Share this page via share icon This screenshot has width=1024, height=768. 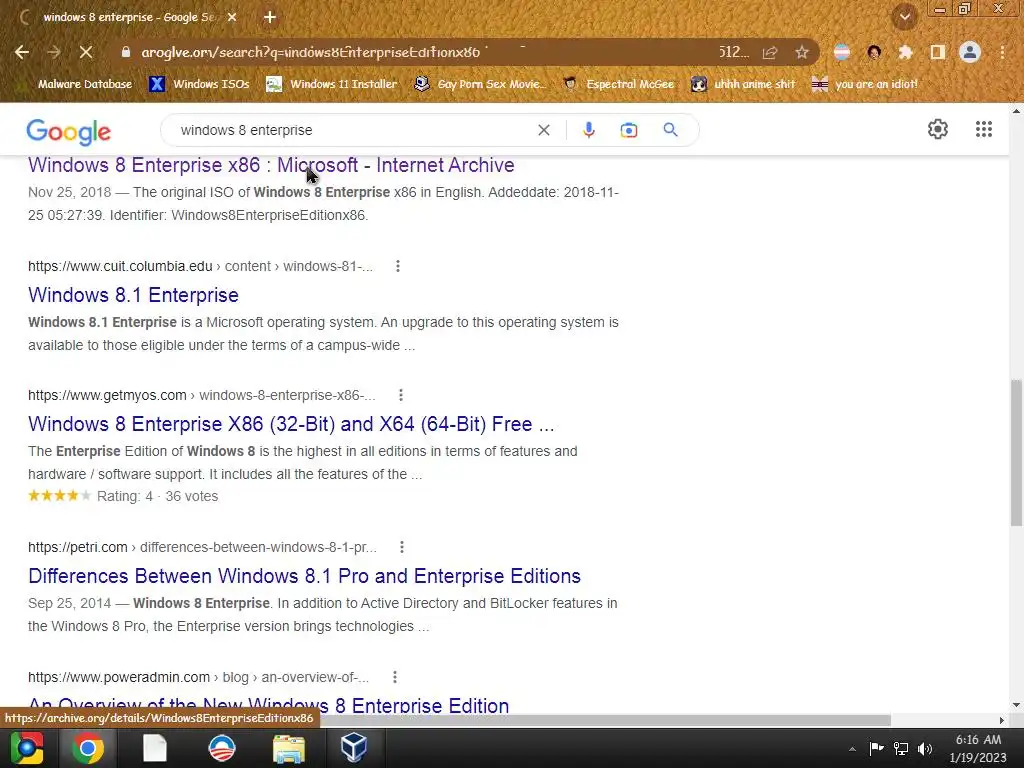[770, 52]
